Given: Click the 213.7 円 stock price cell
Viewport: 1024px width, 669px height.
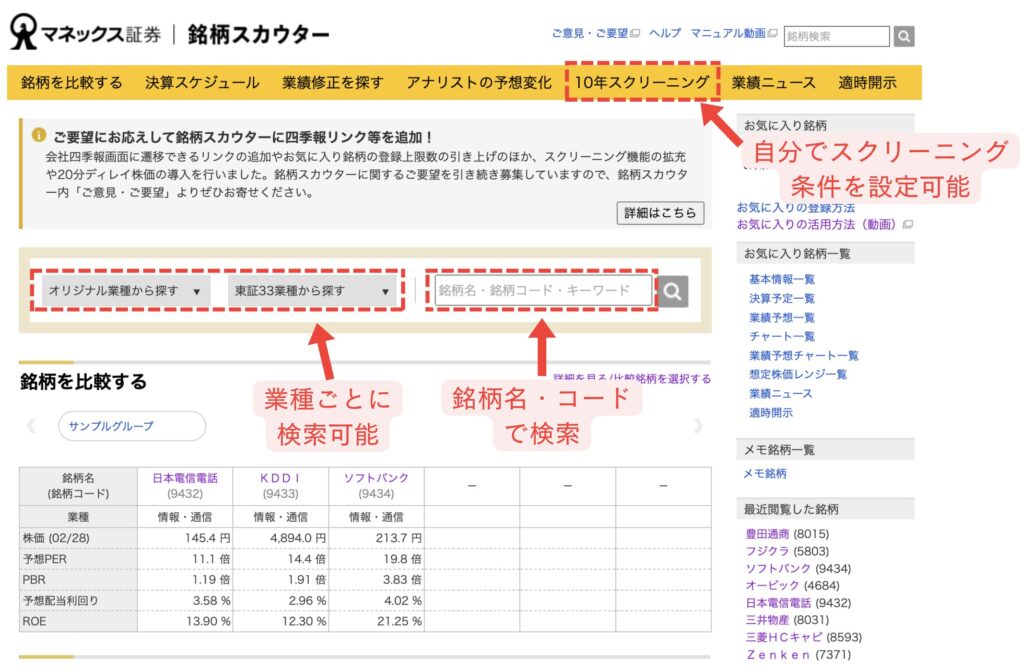Looking at the screenshot, I should click(x=376, y=538).
